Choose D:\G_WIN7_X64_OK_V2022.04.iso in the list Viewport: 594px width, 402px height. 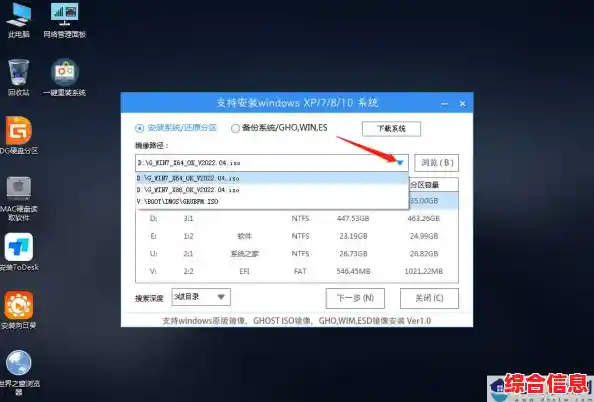click(272, 178)
